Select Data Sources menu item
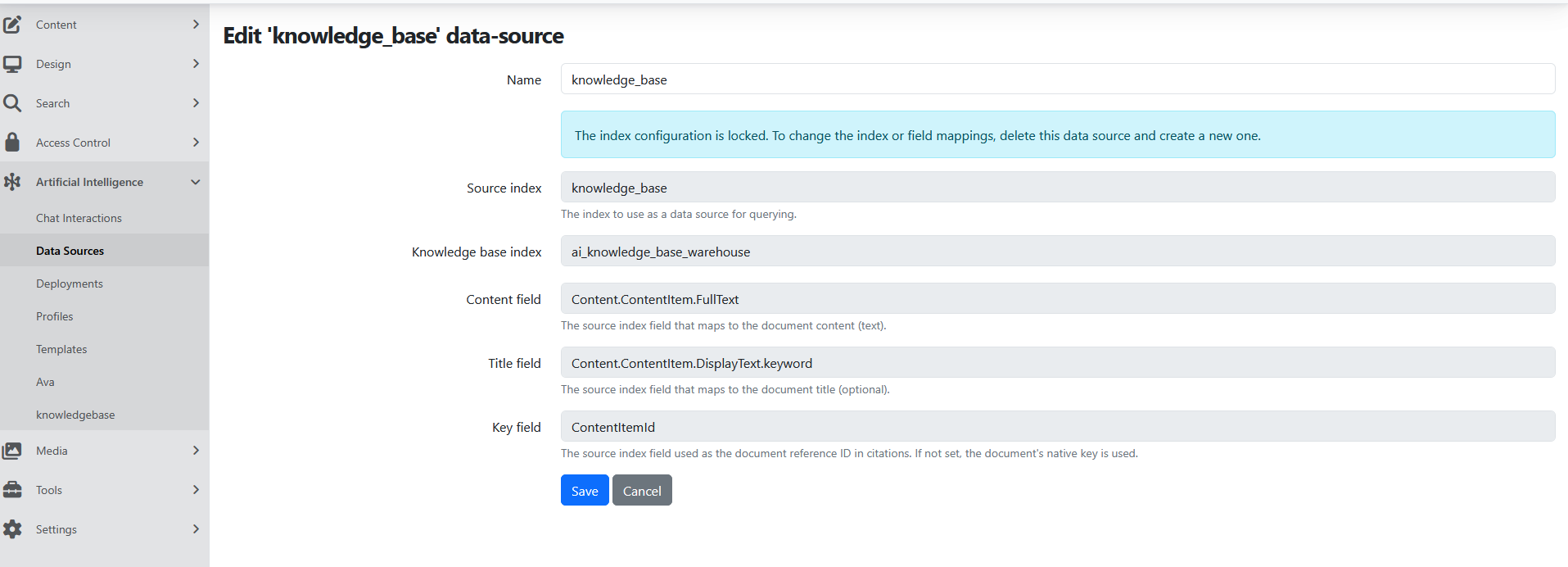The width and height of the screenshot is (1568, 567). pos(104,251)
